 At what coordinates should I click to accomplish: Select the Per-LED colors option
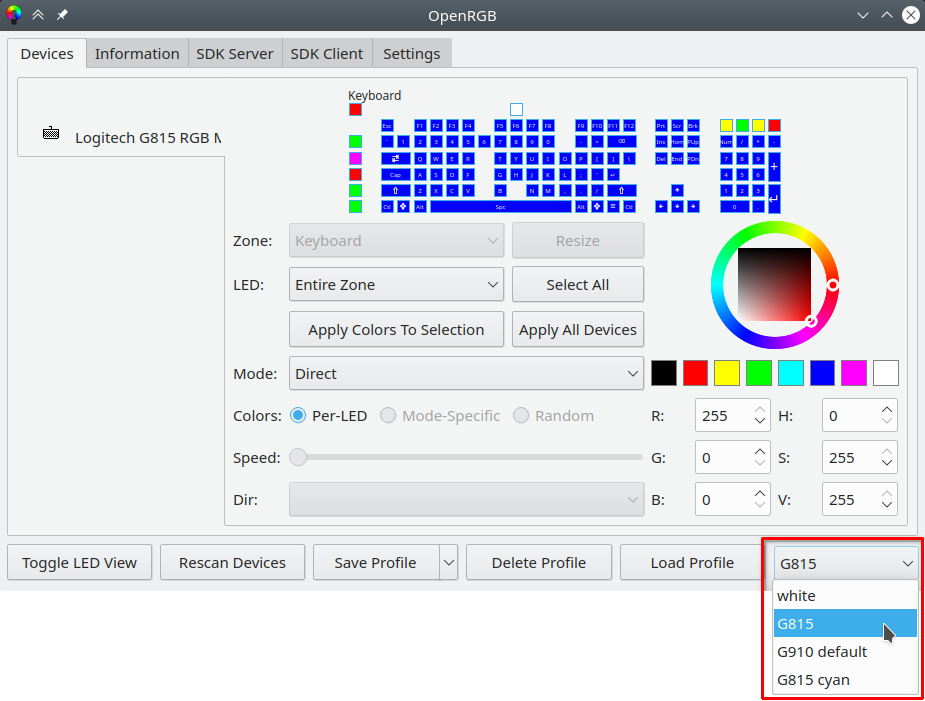329,415
